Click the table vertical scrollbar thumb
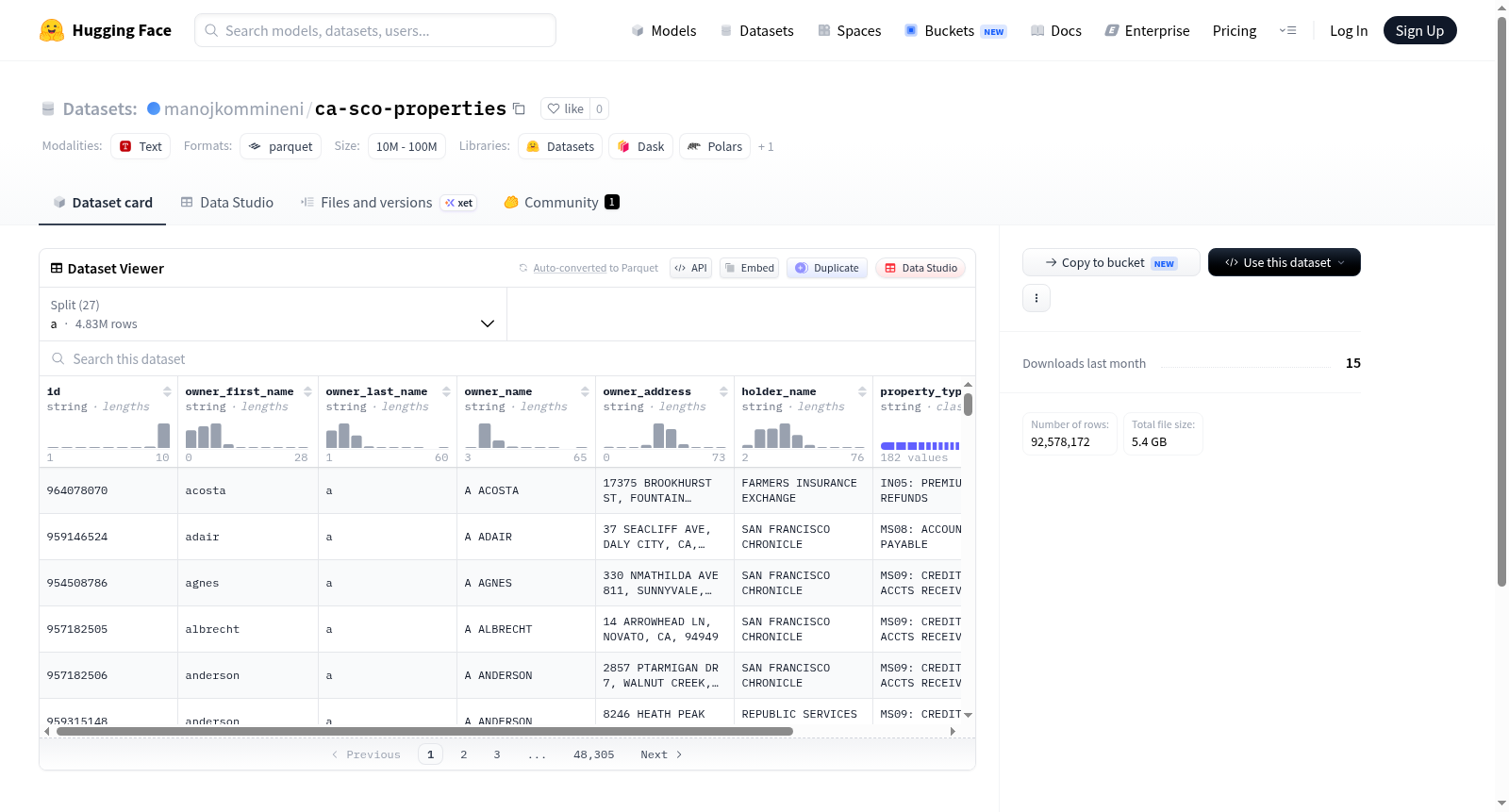This screenshot has height=812, width=1509. coord(968,405)
